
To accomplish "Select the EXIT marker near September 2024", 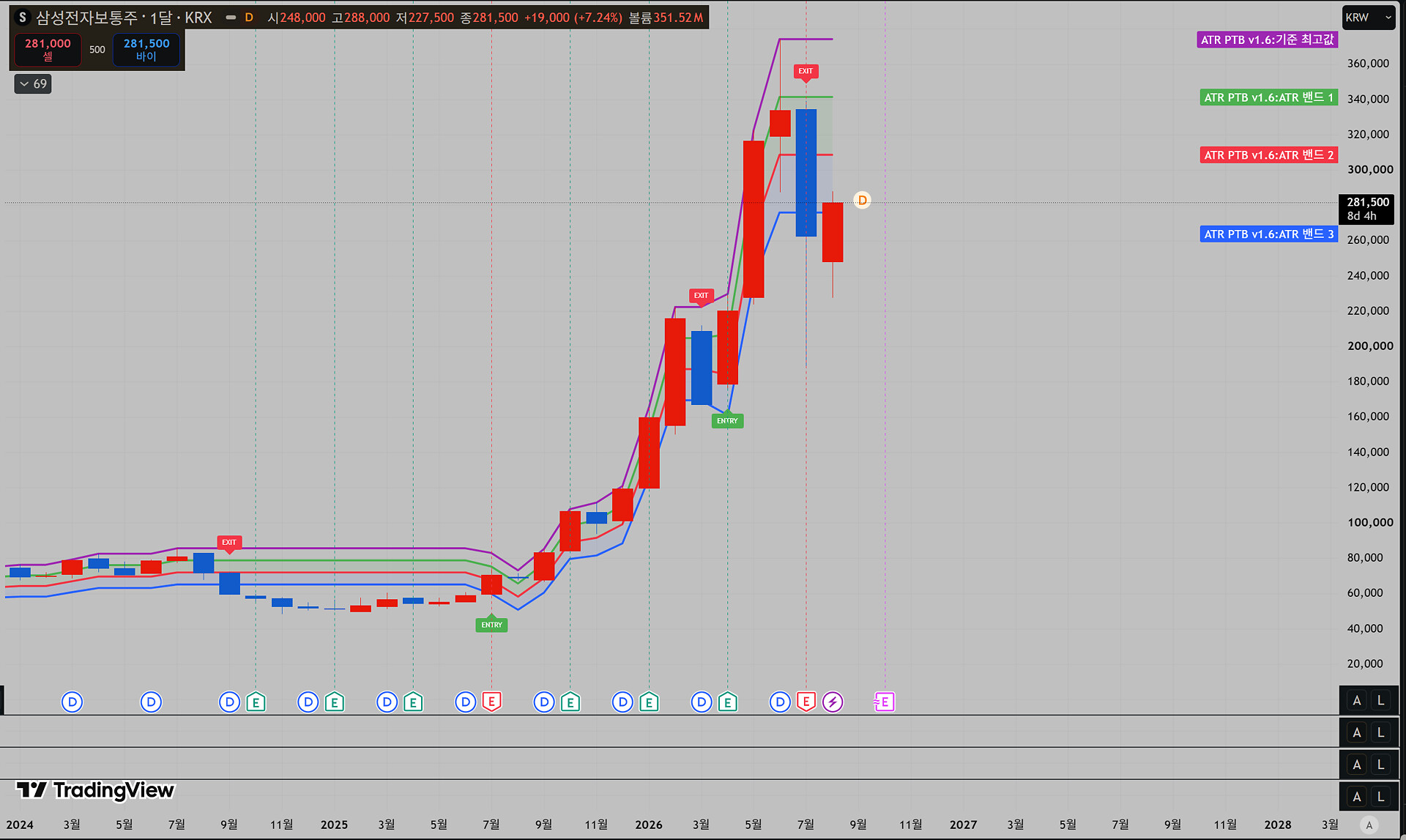I will [229, 543].
